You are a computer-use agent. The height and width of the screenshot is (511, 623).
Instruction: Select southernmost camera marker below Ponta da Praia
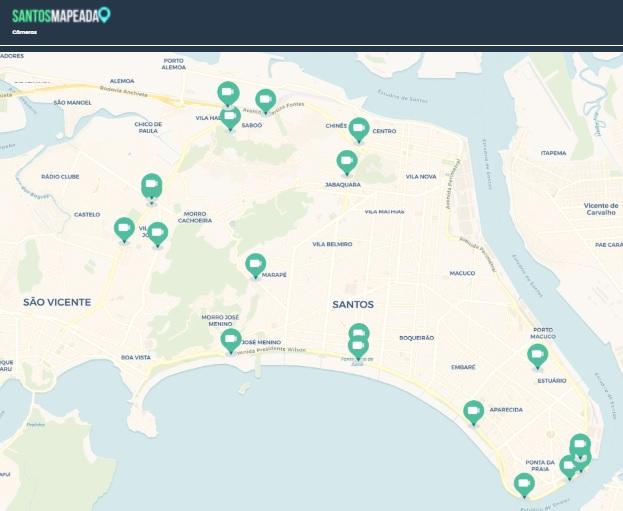pyautogui.click(x=524, y=485)
